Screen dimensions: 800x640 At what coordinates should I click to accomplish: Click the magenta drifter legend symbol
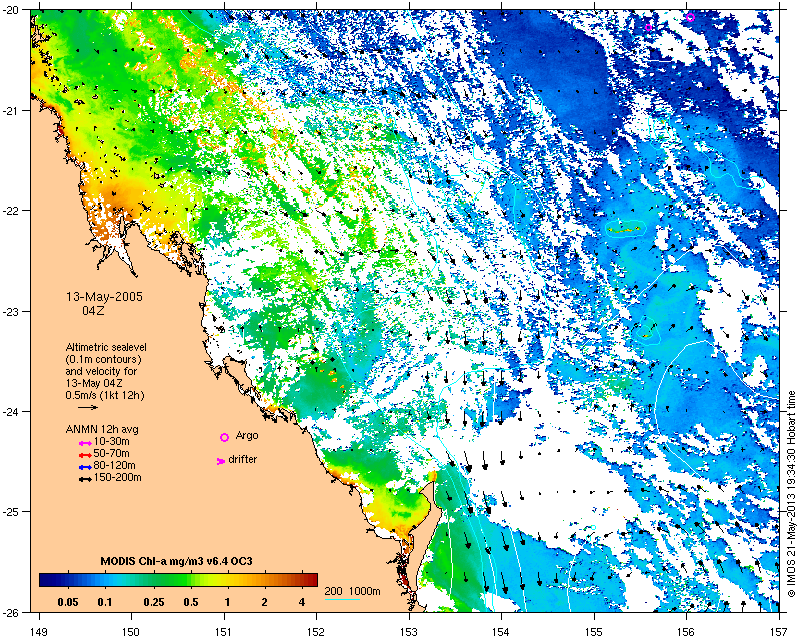(221, 461)
